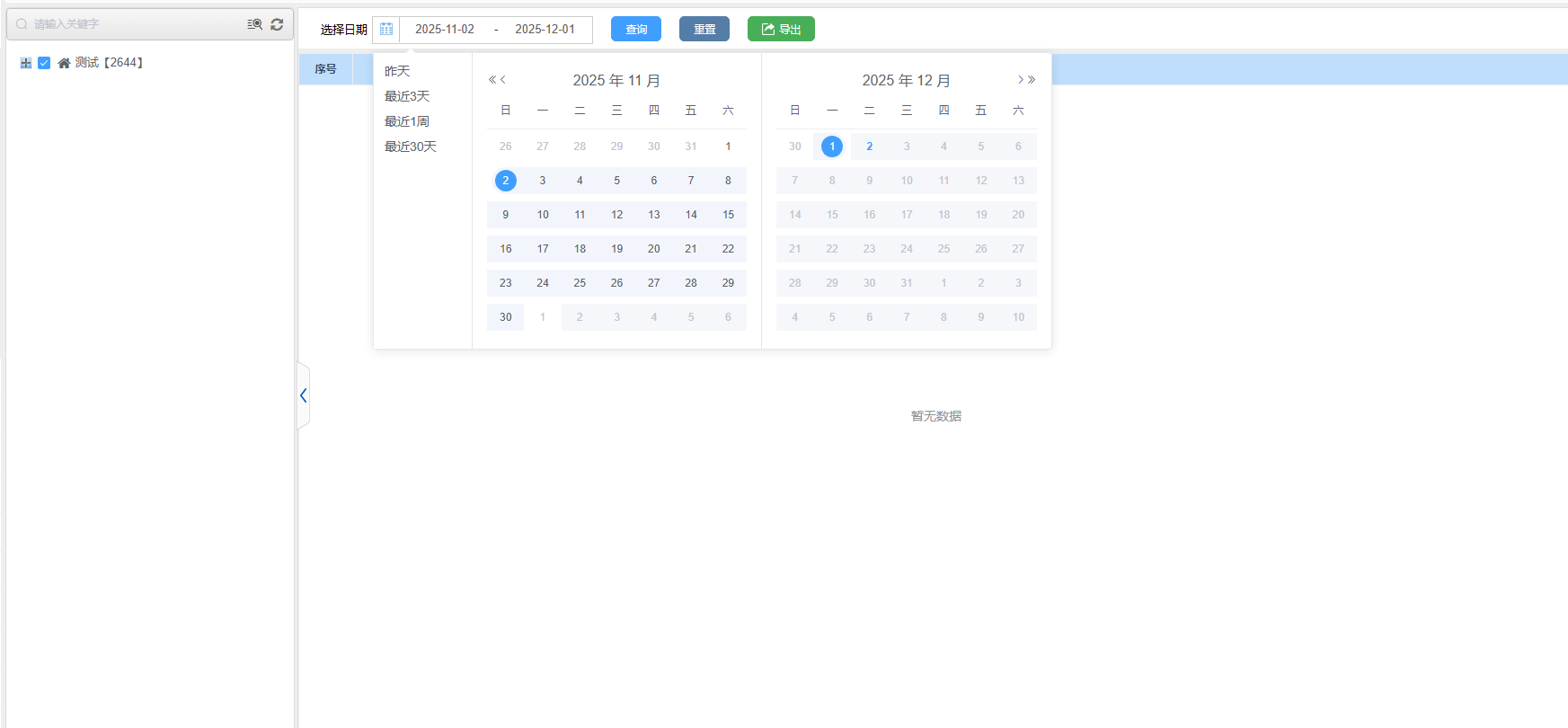Viewport: 1568px width, 728px height.
Task: Uncheck the 测试【2644】 checkbox
Action: [44, 63]
